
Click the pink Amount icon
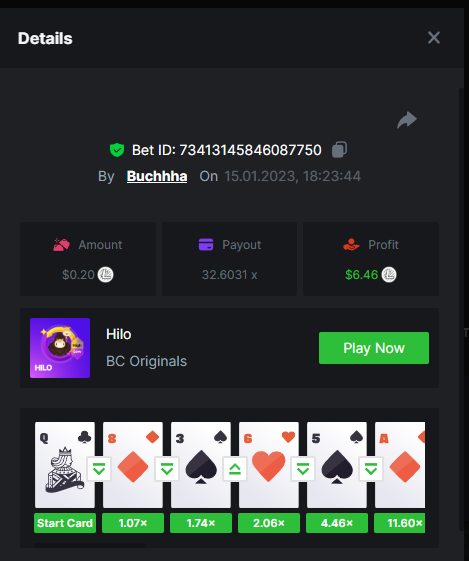click(x=61, y=245)
